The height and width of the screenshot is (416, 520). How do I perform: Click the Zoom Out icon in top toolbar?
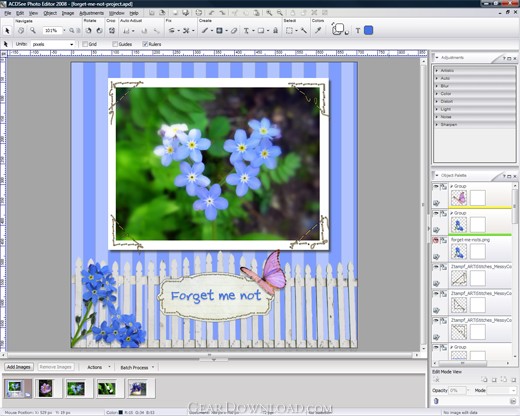[x=280, y=13]
